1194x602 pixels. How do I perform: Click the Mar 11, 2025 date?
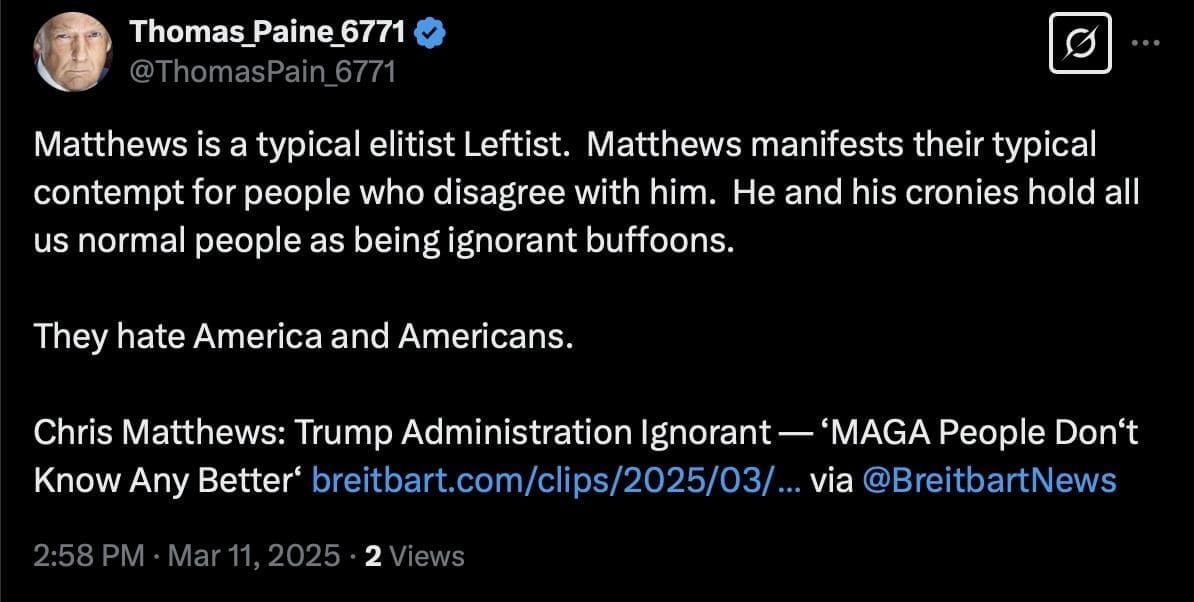pyautogui.click(x=257, y=556)
